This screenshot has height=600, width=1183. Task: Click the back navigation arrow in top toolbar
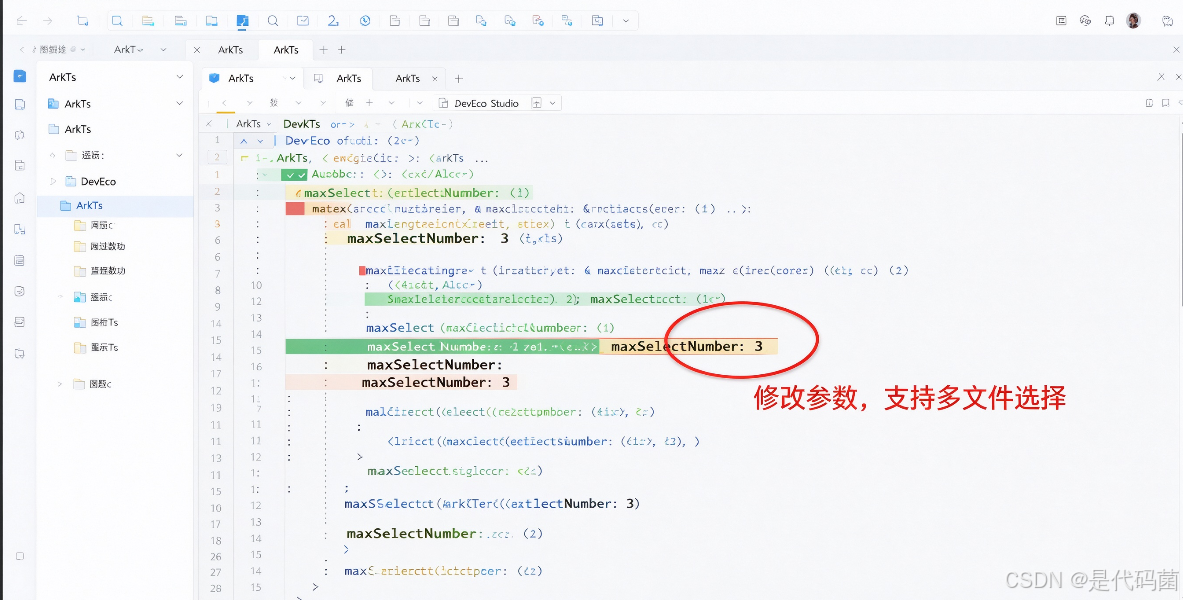click(x=21, y=21)
